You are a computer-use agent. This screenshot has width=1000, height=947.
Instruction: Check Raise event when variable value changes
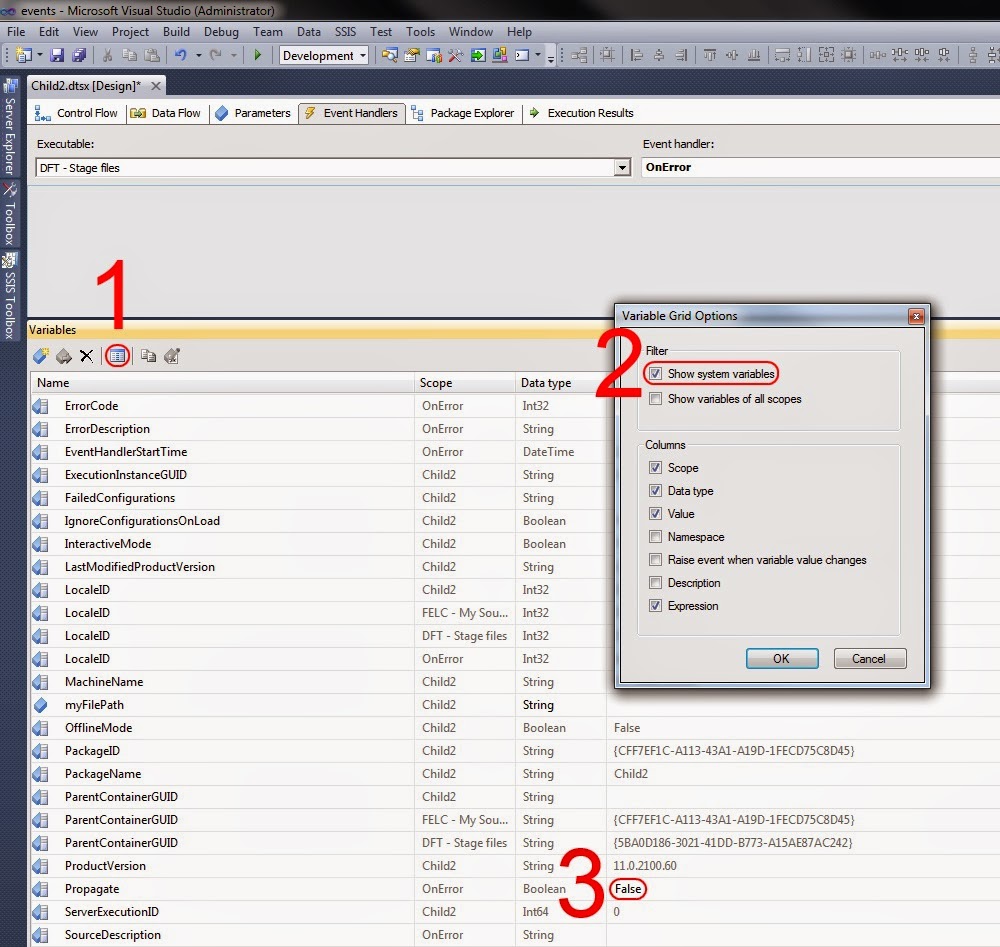pyautogui.click(x=656, y=559)
